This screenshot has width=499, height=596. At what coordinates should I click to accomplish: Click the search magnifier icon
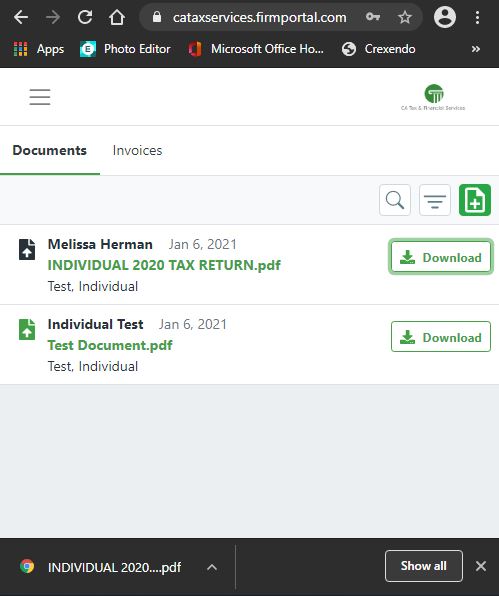395,200
